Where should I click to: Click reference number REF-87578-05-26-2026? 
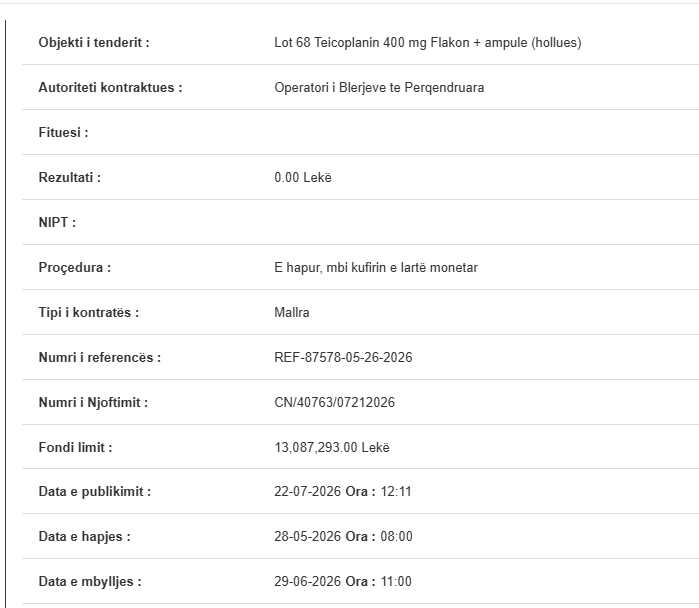tap(343, 357)
